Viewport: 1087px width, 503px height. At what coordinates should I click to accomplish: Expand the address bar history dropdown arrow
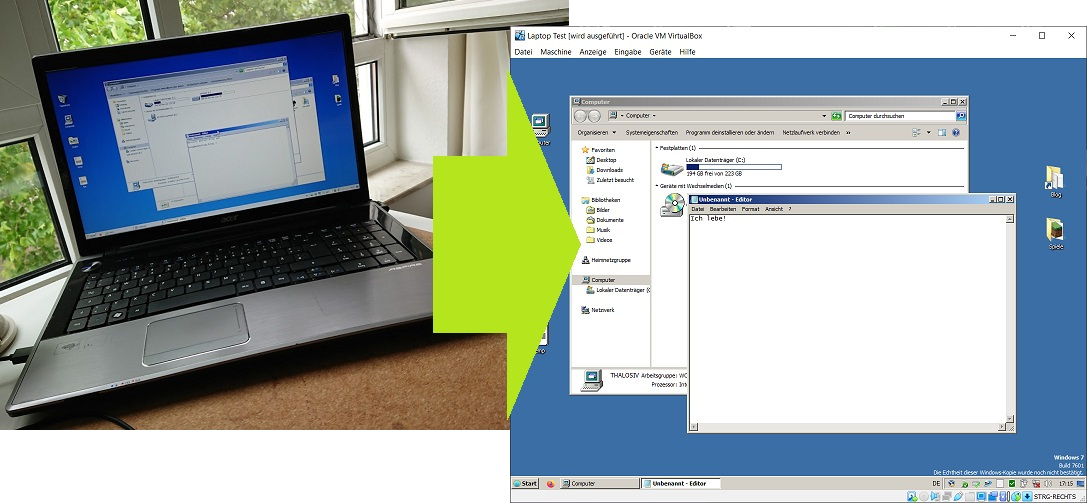tap(823, 116)
